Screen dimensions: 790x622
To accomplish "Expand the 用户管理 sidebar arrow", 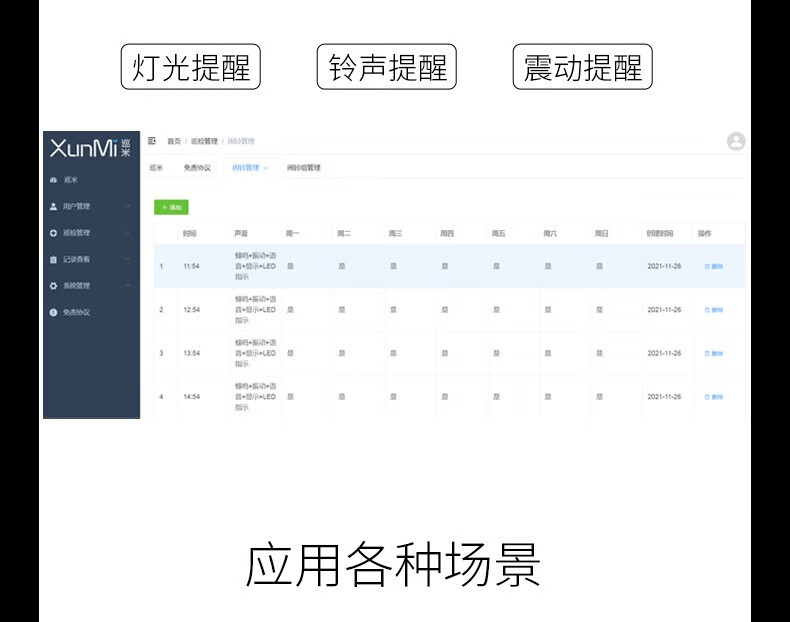I will (x=128, y=206).
